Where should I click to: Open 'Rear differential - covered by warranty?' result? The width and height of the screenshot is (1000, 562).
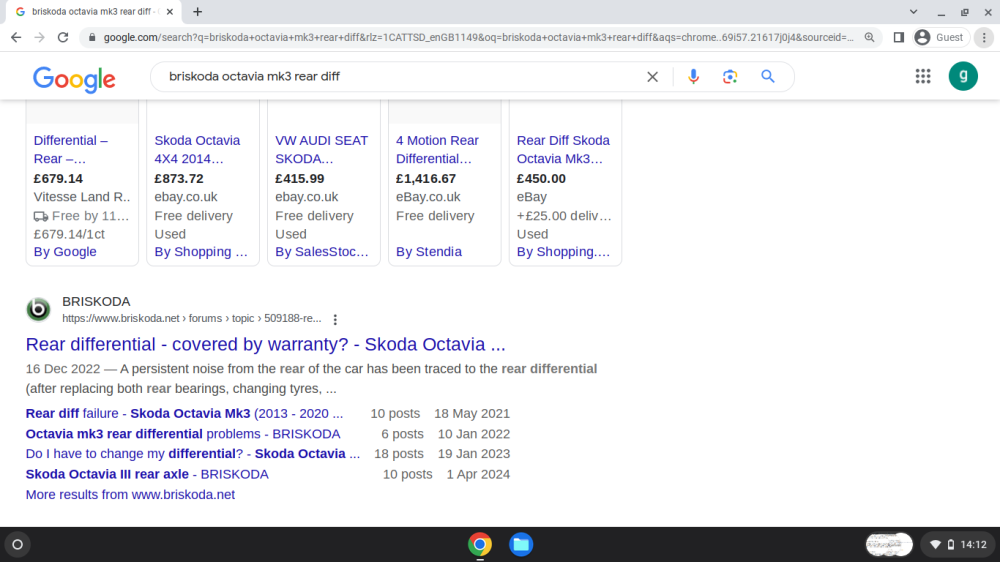pos(265,344)
